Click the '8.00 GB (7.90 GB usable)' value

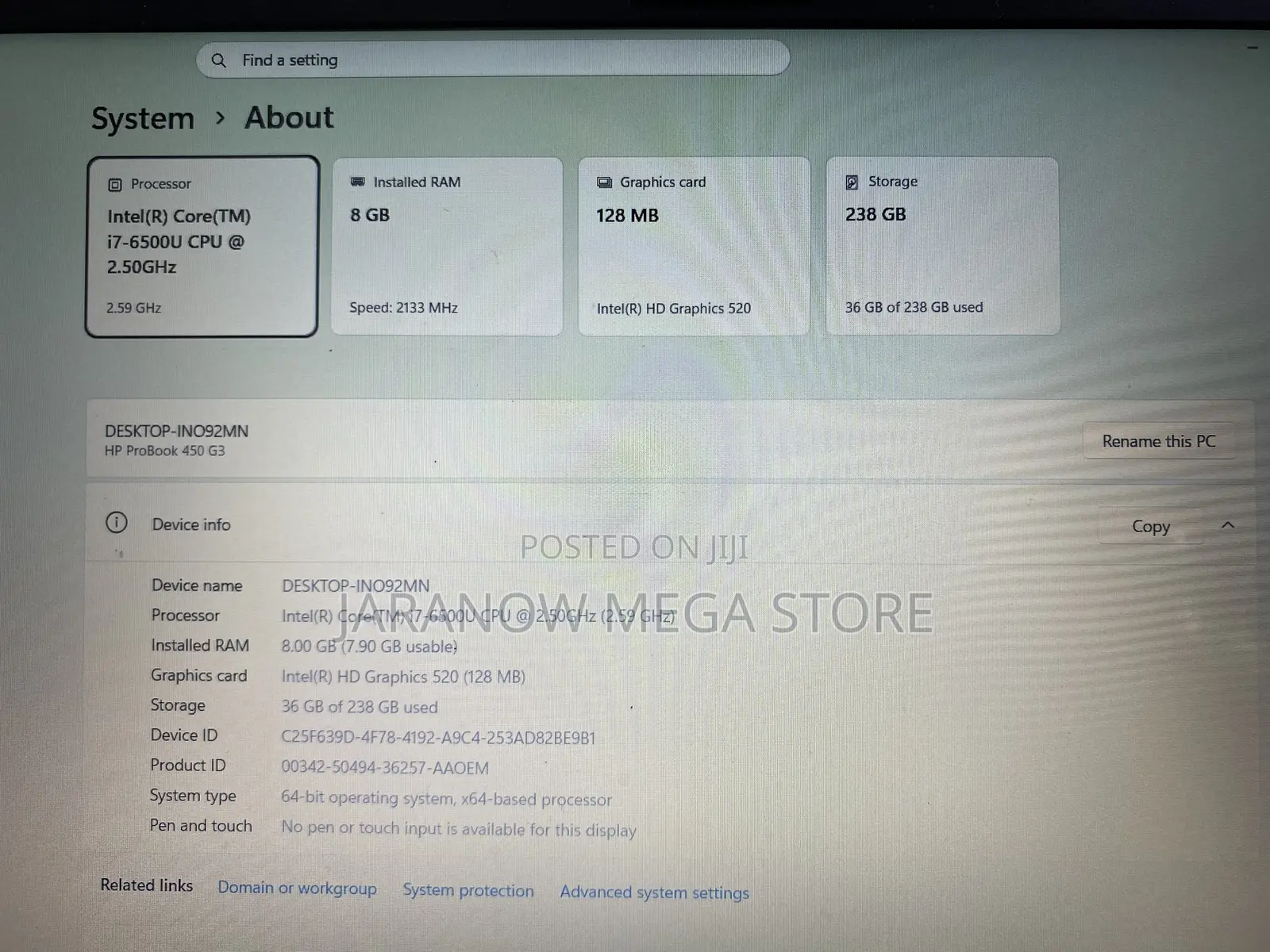tap(369, 647)
